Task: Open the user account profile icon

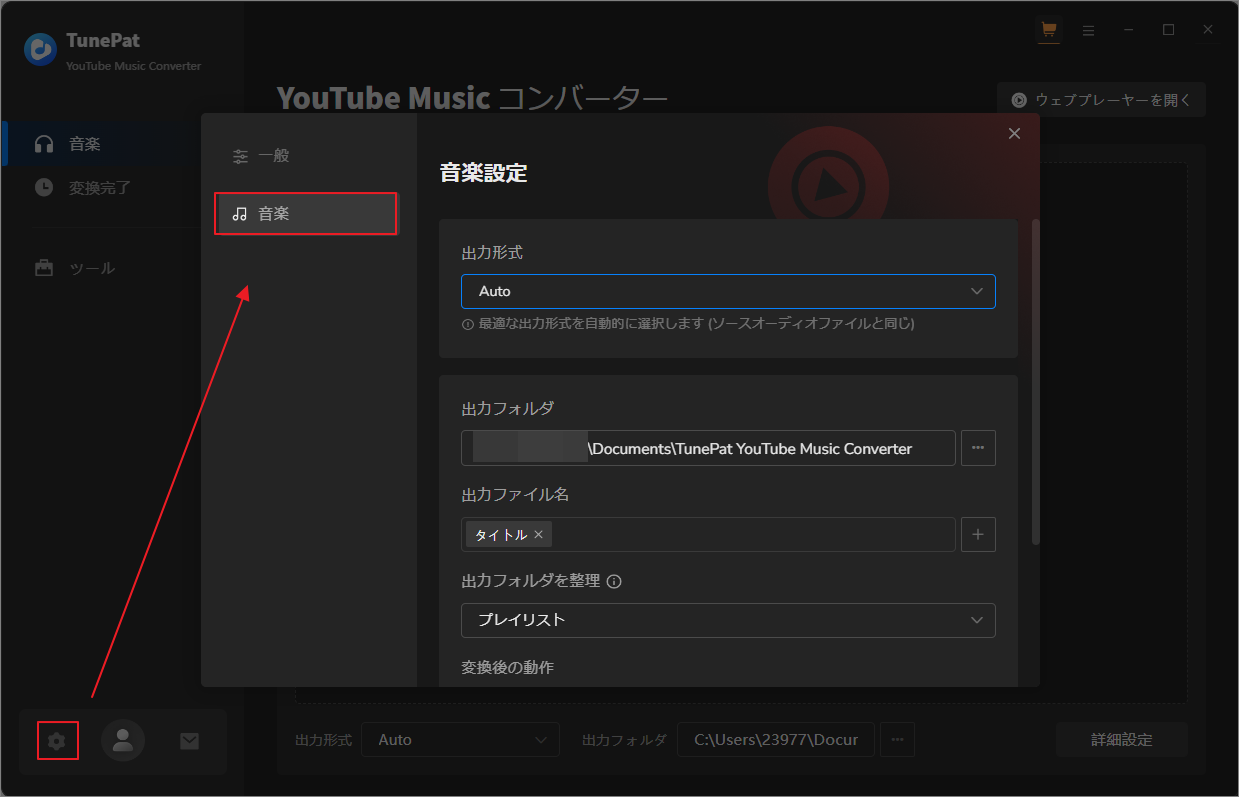Action: (123, 740)
